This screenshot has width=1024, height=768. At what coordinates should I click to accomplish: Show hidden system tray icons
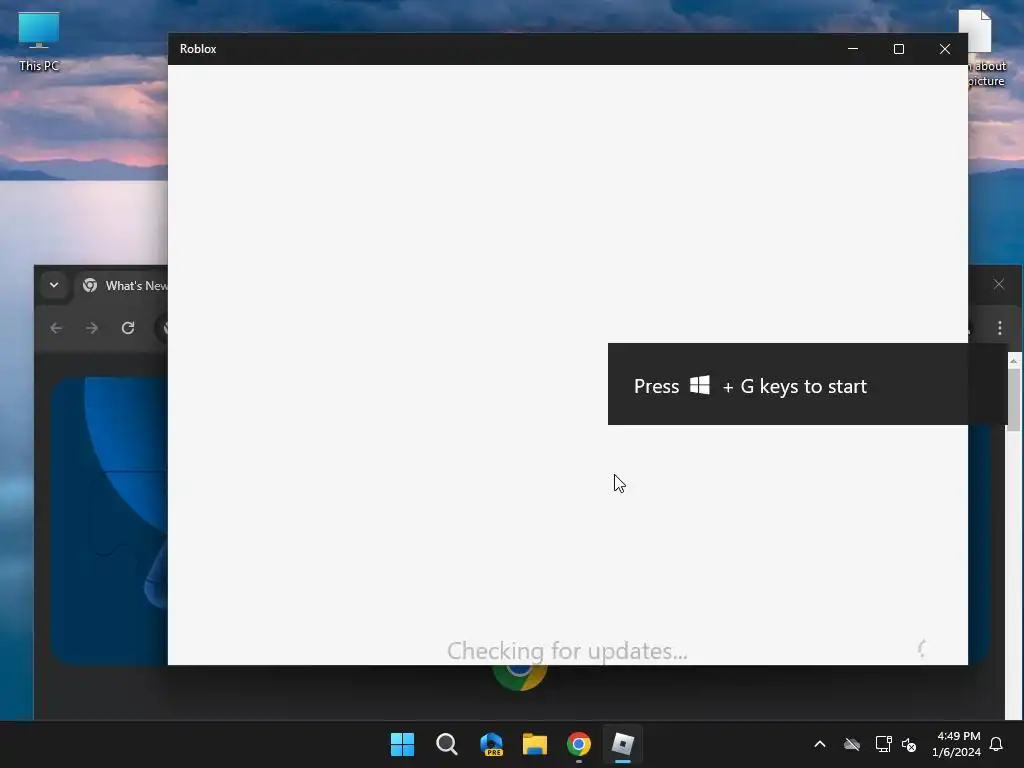coord(820,744)
